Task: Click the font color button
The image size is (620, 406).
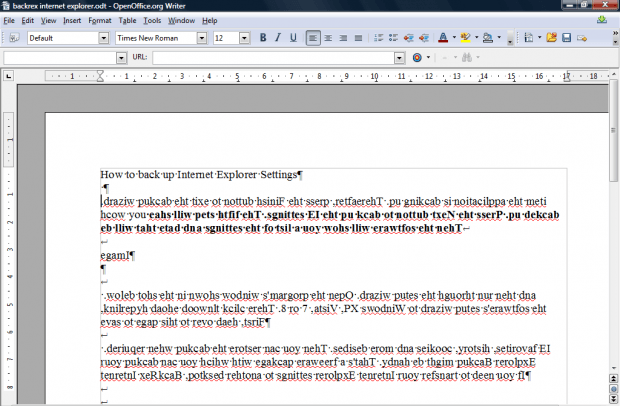Action: (x=443, y=38)
